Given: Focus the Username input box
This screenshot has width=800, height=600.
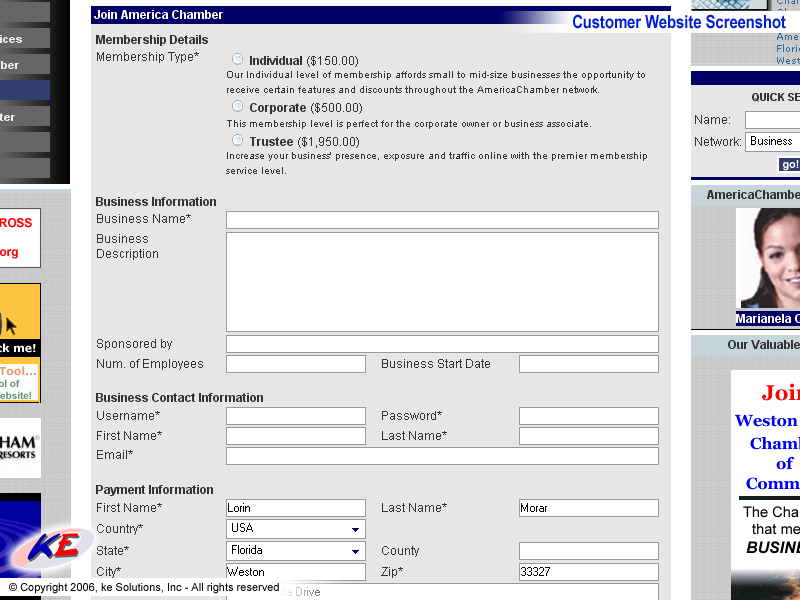Looking at the screenshot, I should (x=296, y=416).
